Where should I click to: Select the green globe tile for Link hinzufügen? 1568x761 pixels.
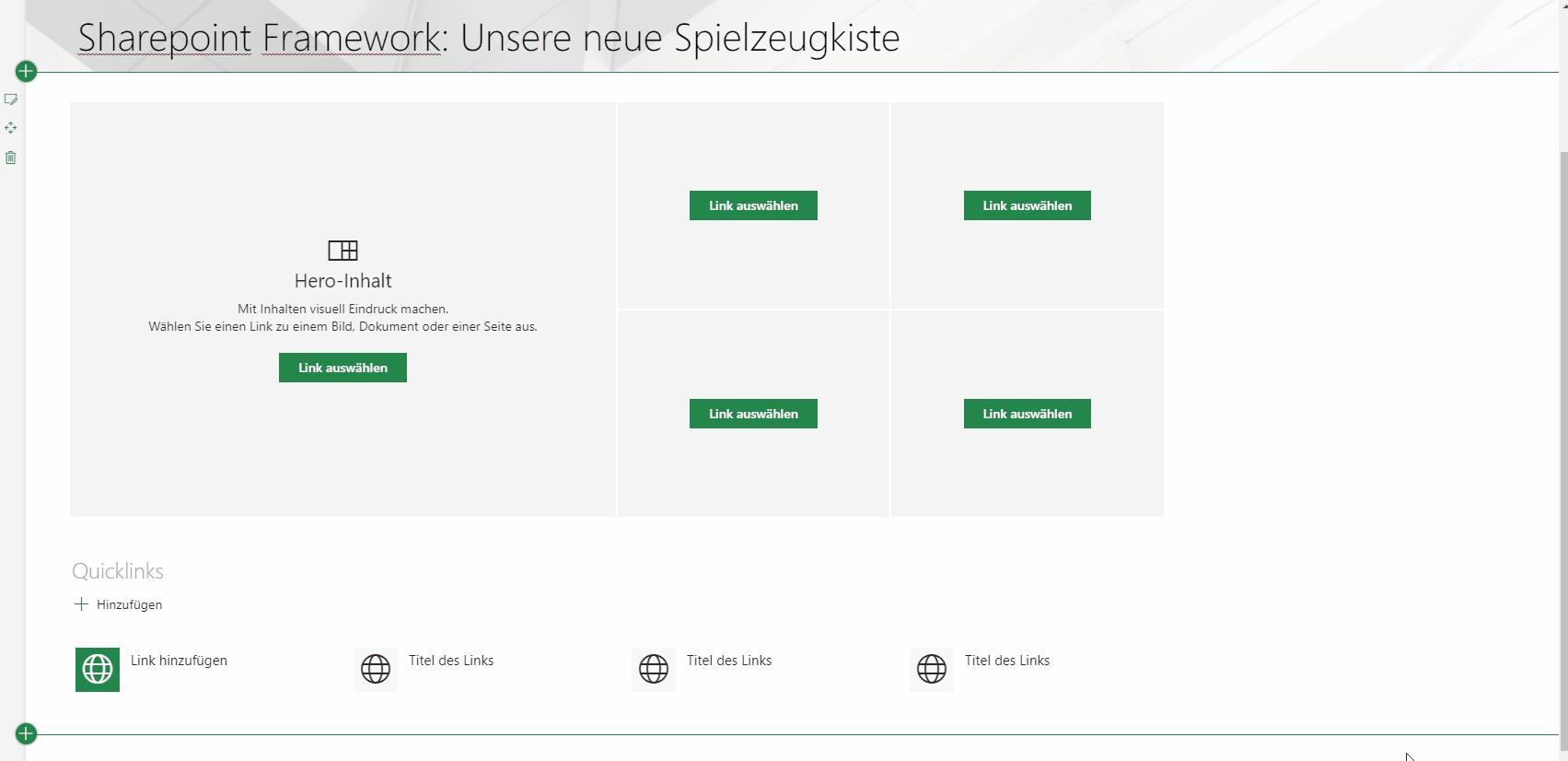pos(98,669)
